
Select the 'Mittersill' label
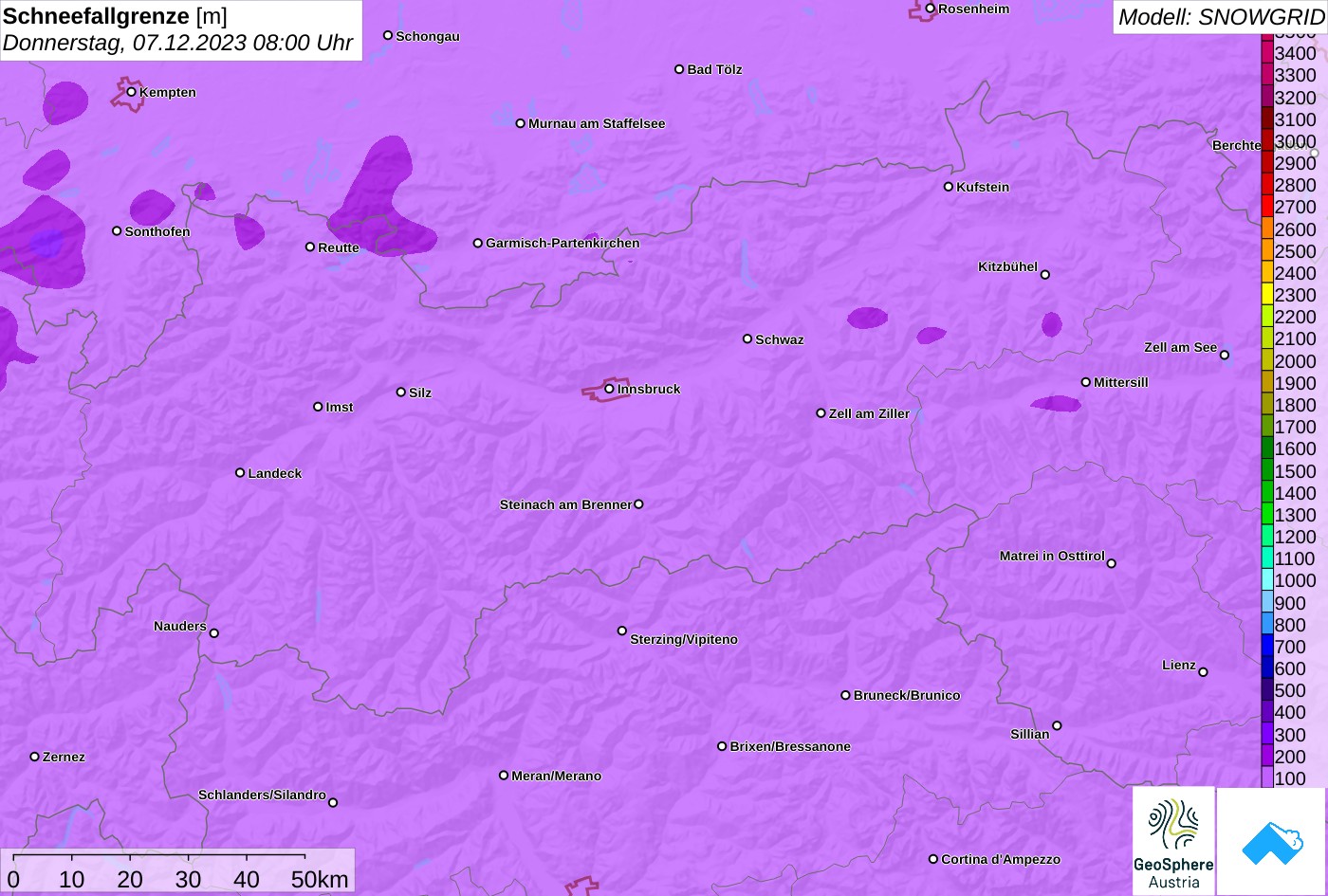pyautogui.click(x=1121, y=382)
